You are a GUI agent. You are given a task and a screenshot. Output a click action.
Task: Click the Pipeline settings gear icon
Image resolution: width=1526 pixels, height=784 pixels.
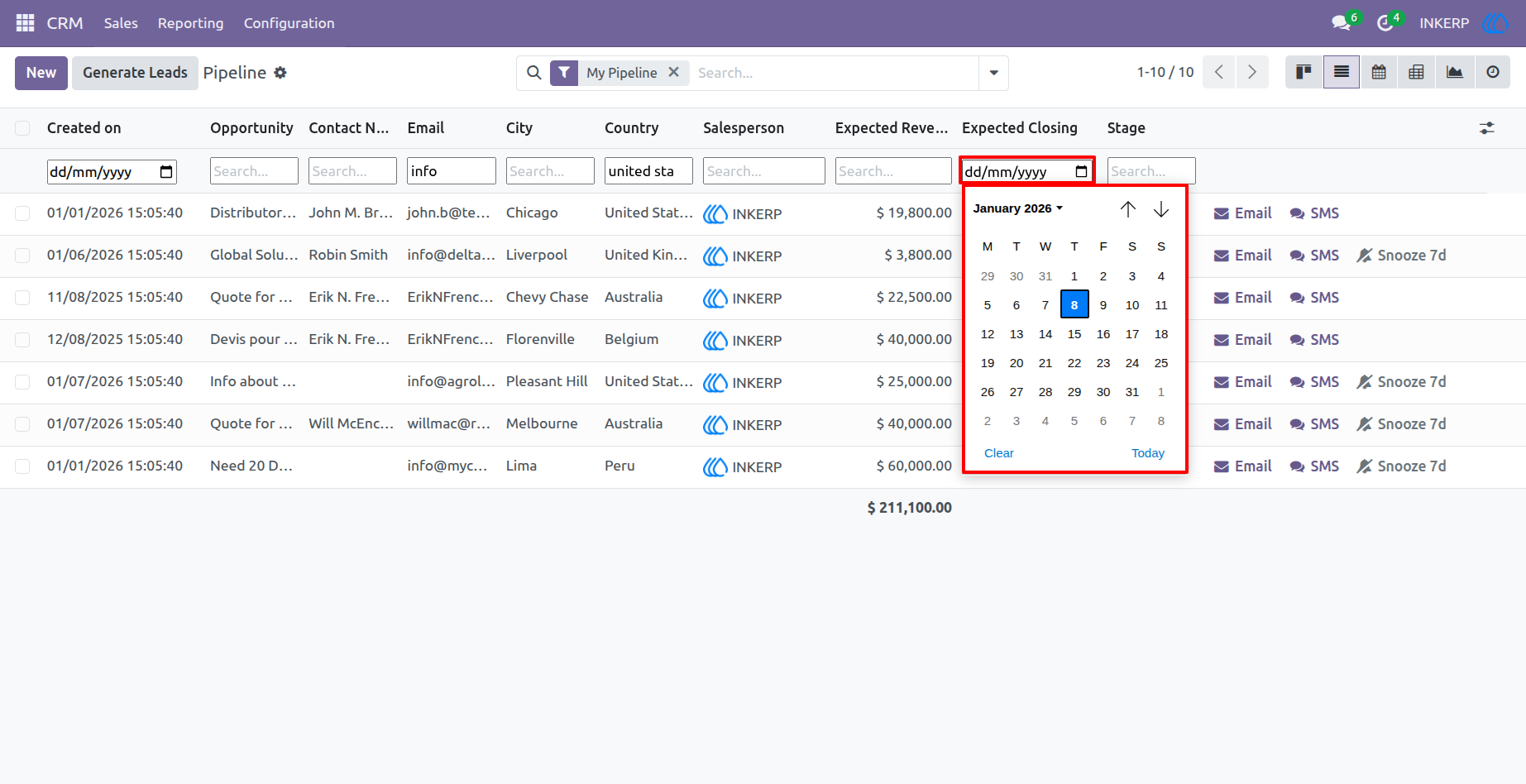[280, 73]
